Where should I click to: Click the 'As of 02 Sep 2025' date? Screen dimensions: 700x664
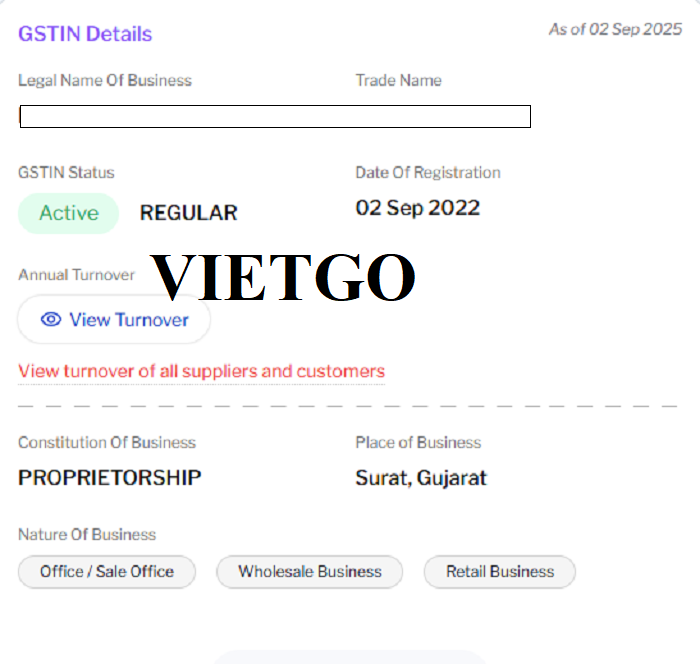click(x=615, y=29)
